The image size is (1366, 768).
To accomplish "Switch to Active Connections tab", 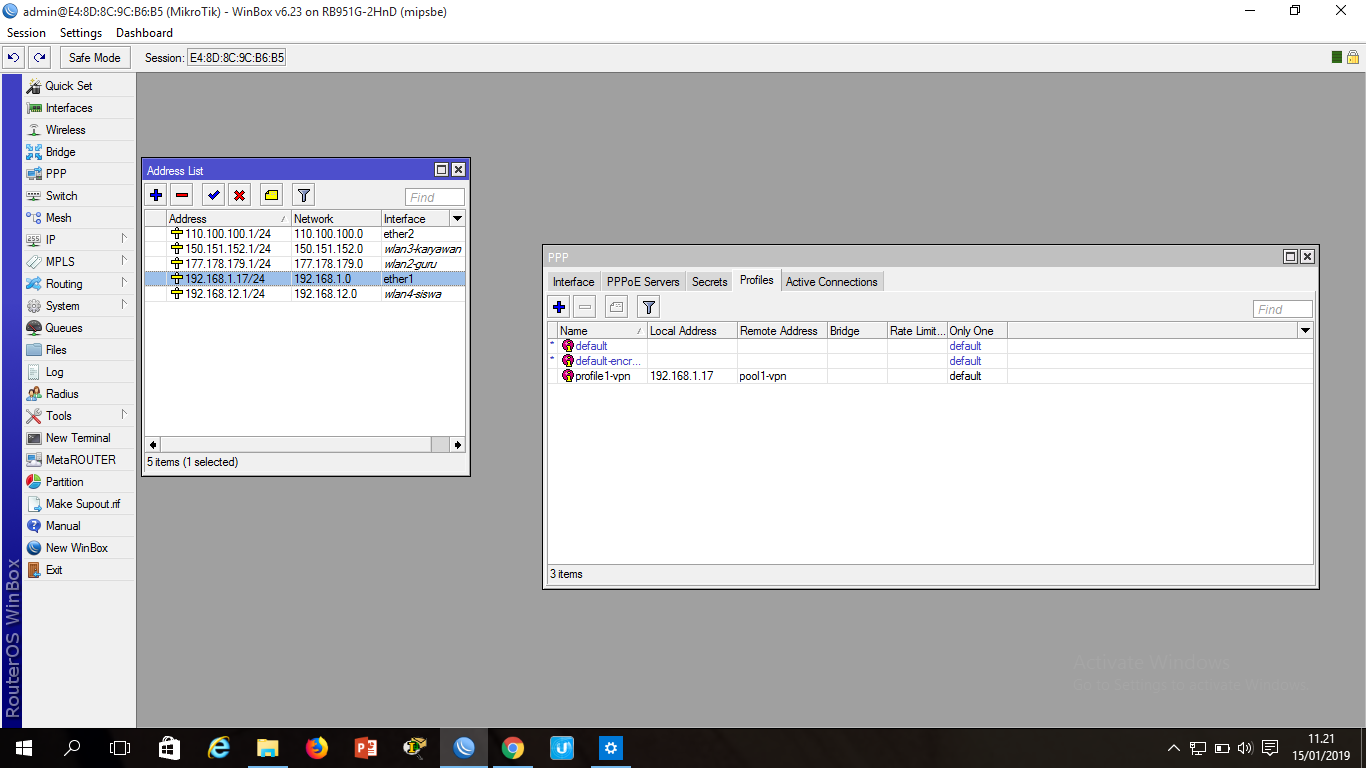I will pos(832,282).
